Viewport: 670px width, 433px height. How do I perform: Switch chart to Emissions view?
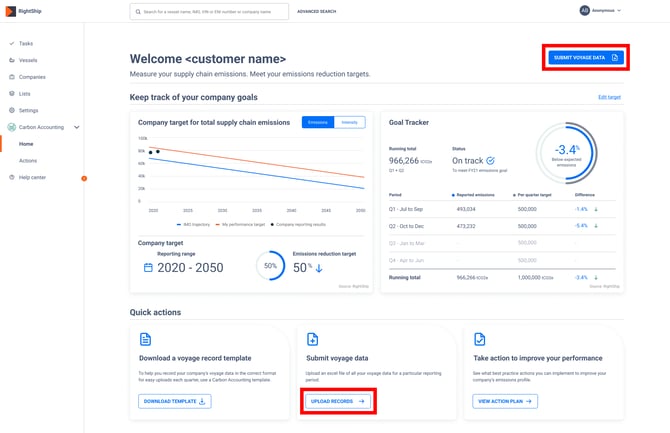click(x=317, y=122)
